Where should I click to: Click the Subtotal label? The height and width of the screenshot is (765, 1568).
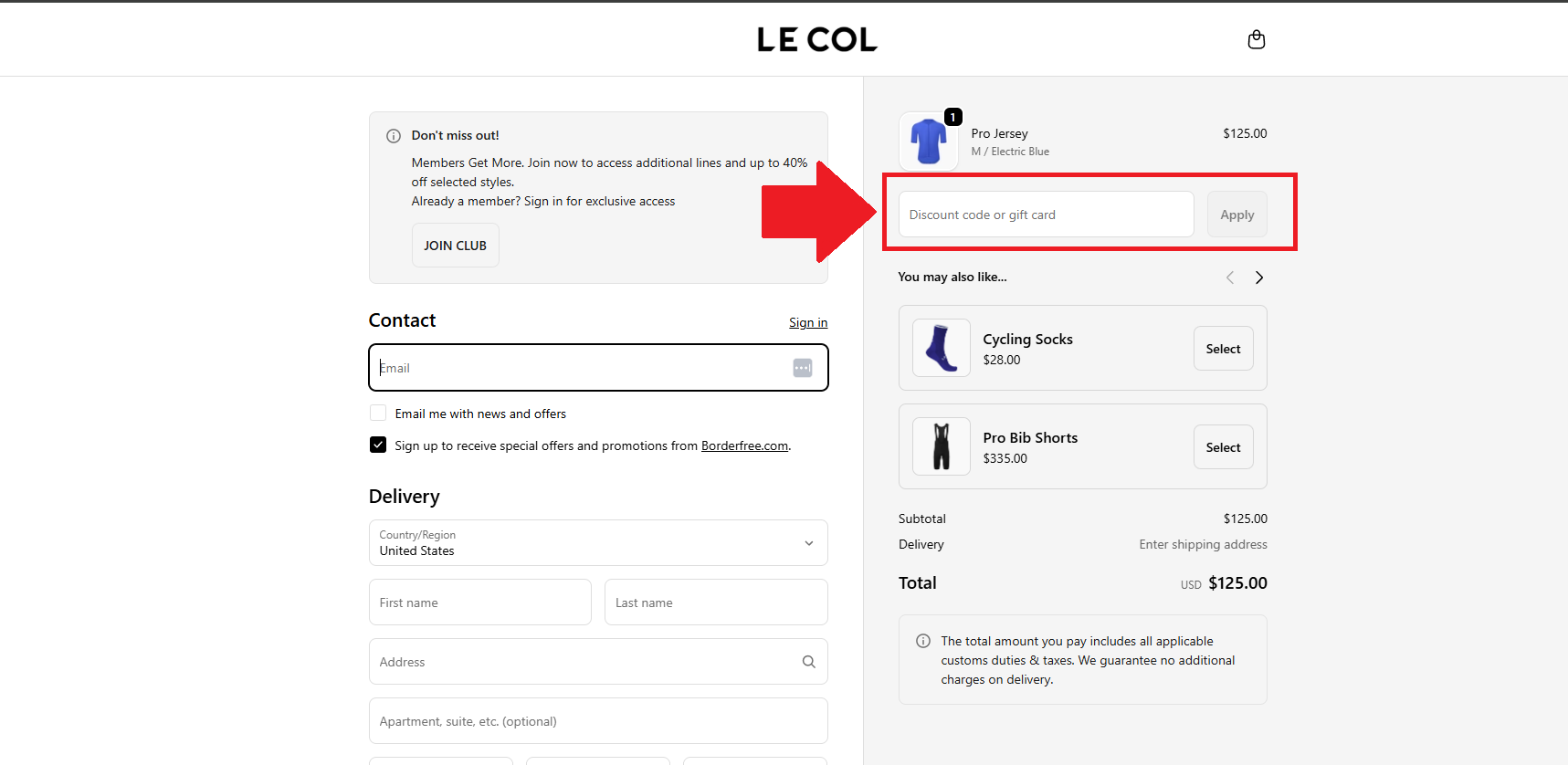pyautogui.click(x=922, y=519)
